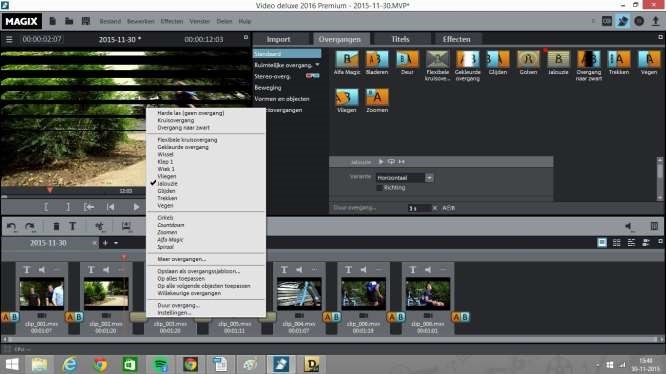Image resolution: width=666 pixels, height=374 pixels.
Task: Switch to the Titels tab
Action: [401, 39]
